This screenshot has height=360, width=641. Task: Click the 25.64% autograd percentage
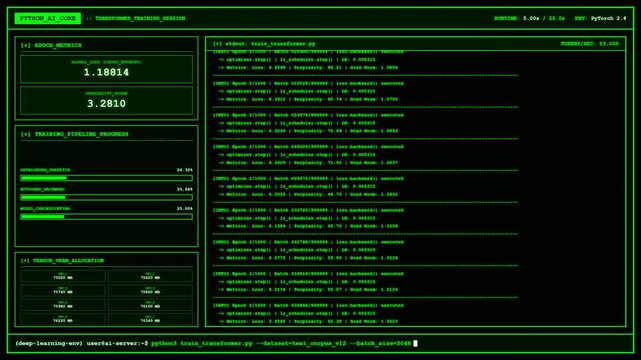(x=184, y=189)
